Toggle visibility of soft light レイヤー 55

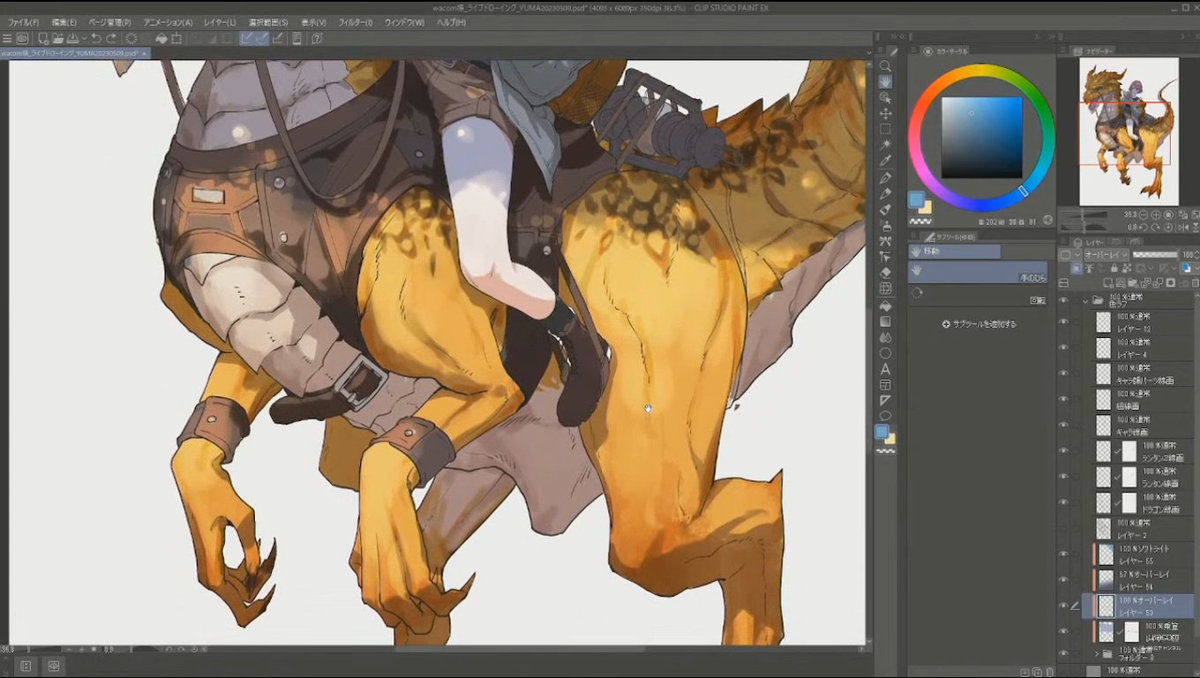tap(1063, 553)
